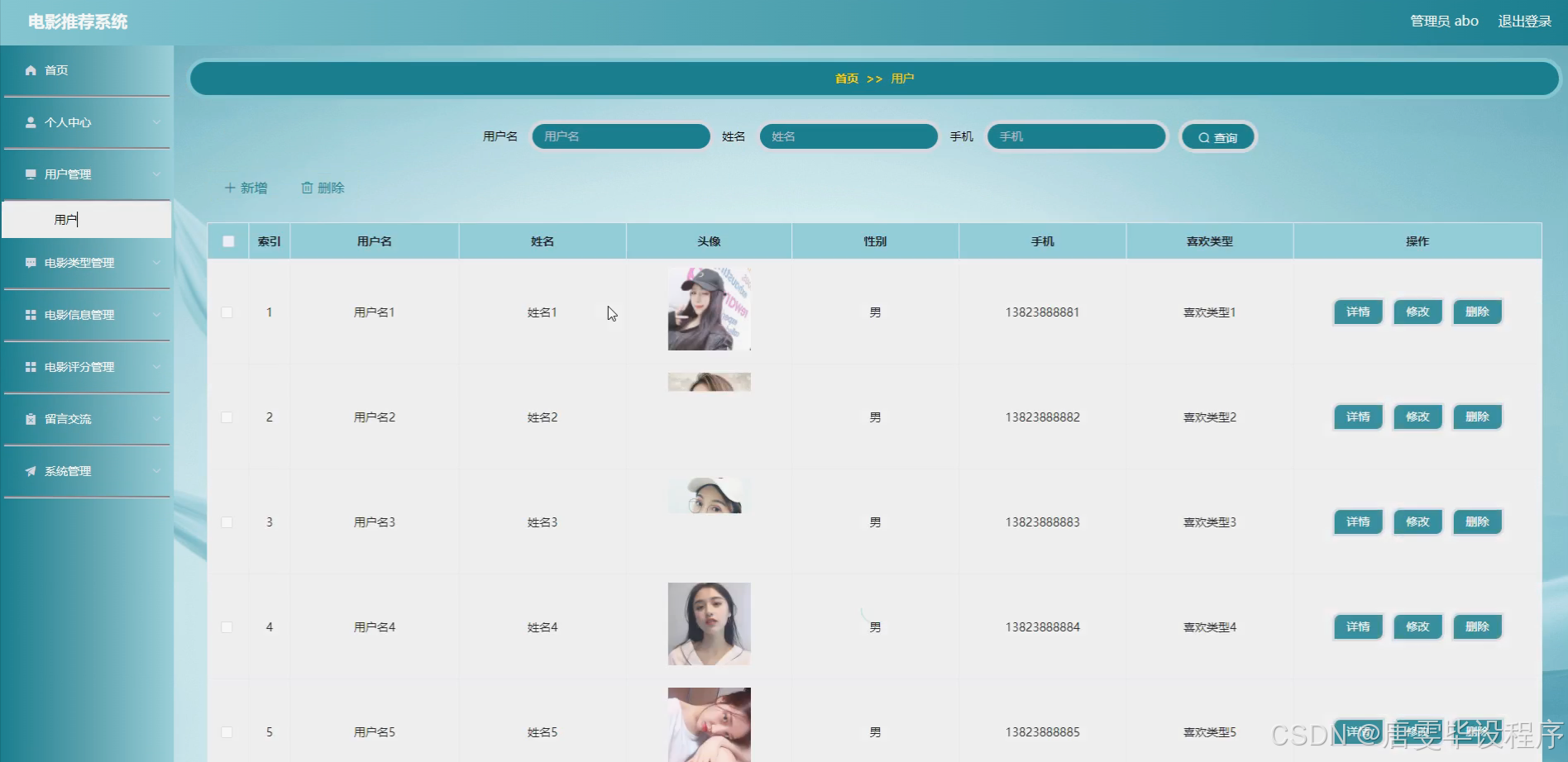Open the avatar thumbnail of 用户名5
Image resolution: width=1568 pixels, height=762 pixels.
(710, 725)
